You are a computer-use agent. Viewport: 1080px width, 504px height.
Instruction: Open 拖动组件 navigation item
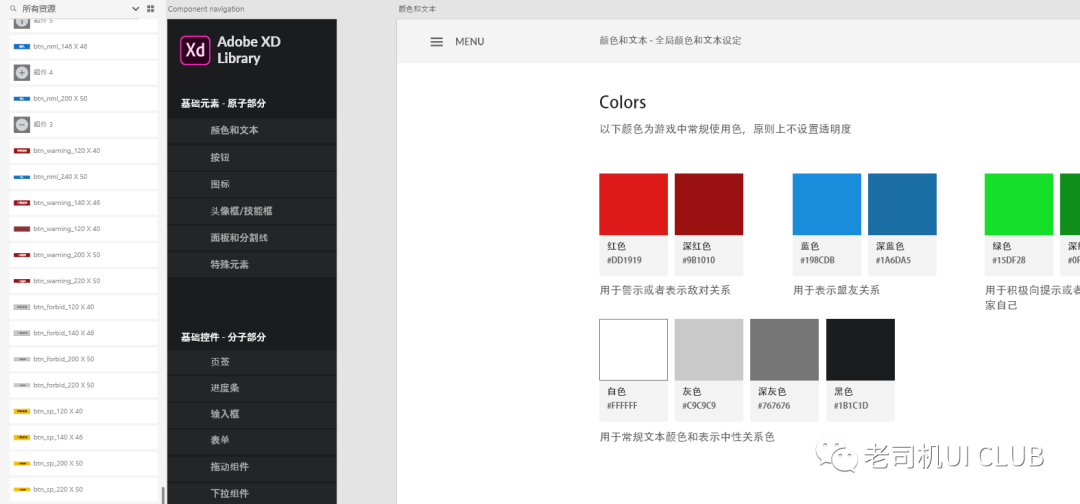point(252,468)
